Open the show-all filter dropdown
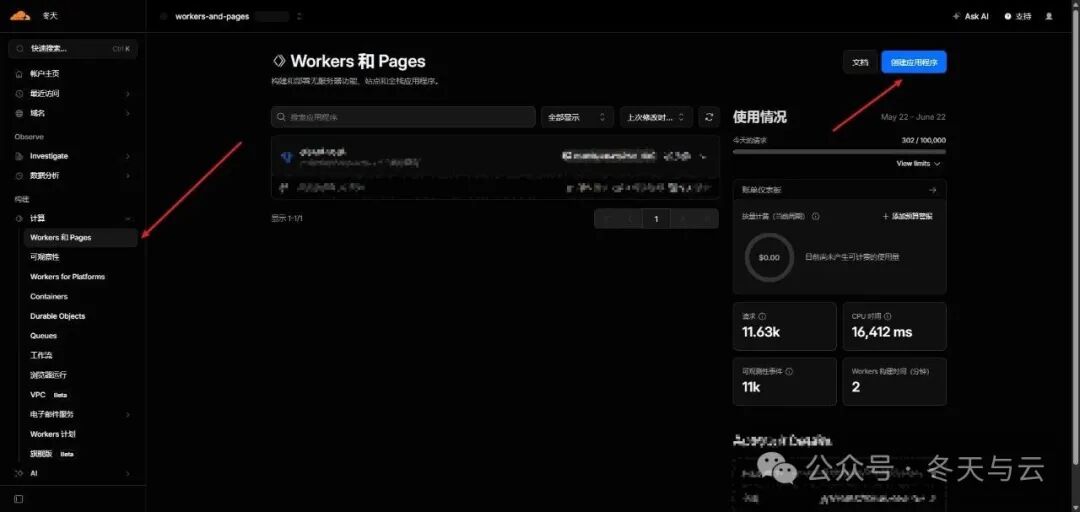1080x512 pixels. pyautogui.click(x=577, y=117)
